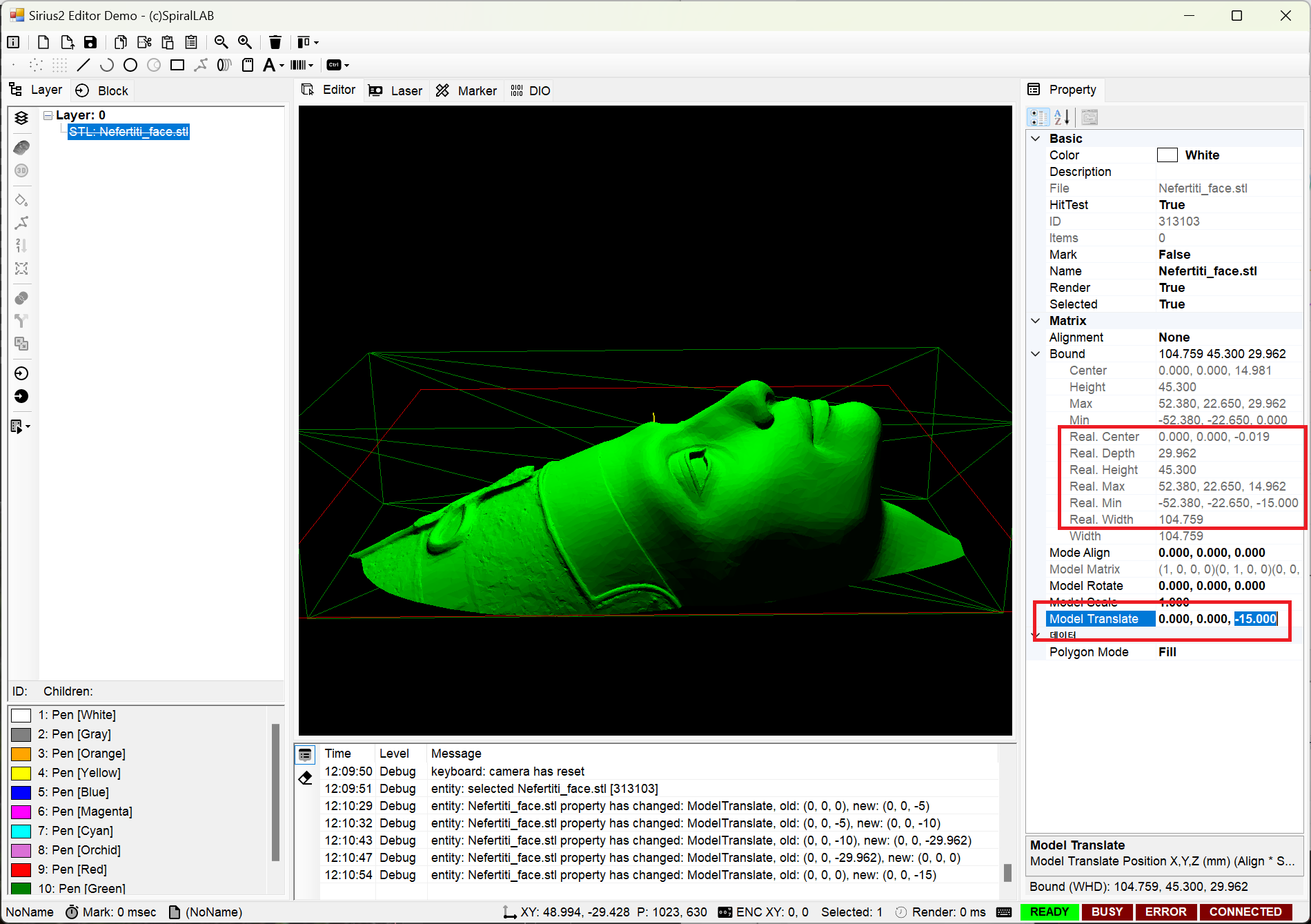Viewport: 1311px width, 924px height.
Task: Switch to the Editor tab
Action: tap(329, 90)
